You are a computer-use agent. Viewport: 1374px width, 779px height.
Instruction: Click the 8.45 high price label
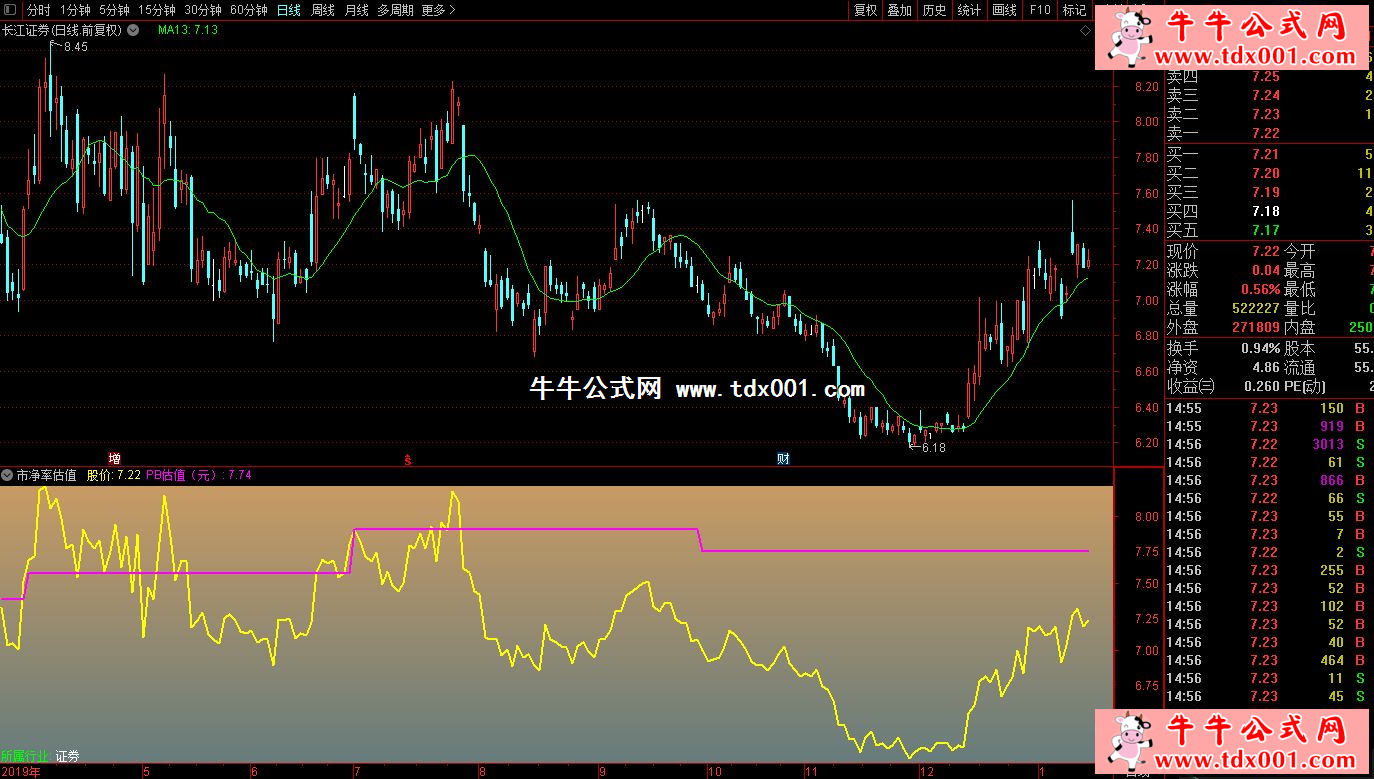pyautogui.click(x=75, y=47)
